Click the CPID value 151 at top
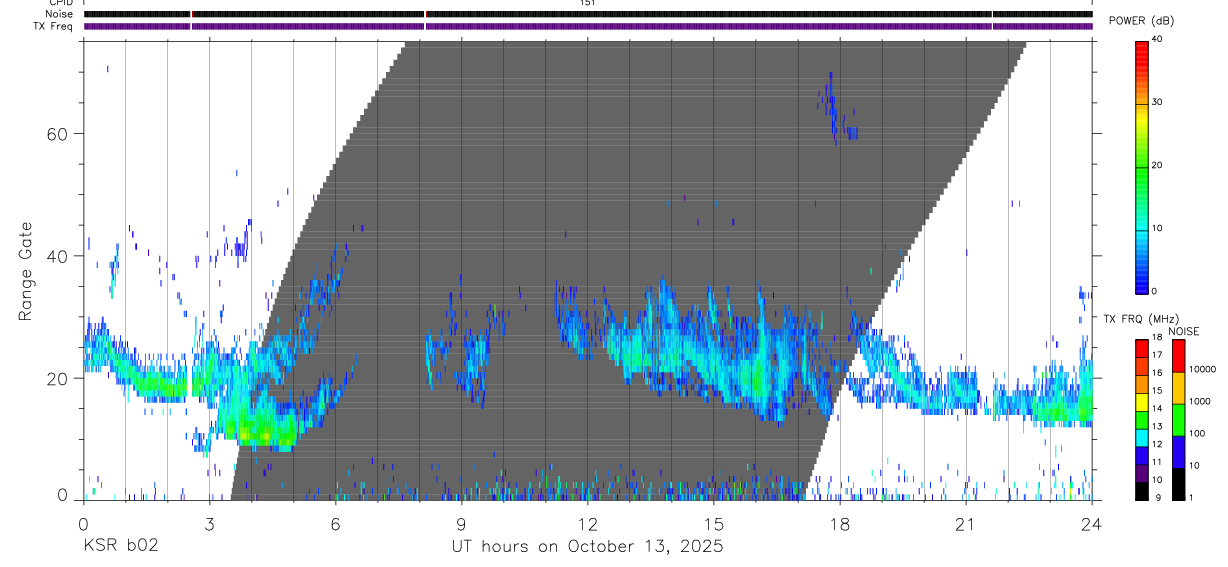The height and width of the screenshot is (567, 1228). pos(587,3)
